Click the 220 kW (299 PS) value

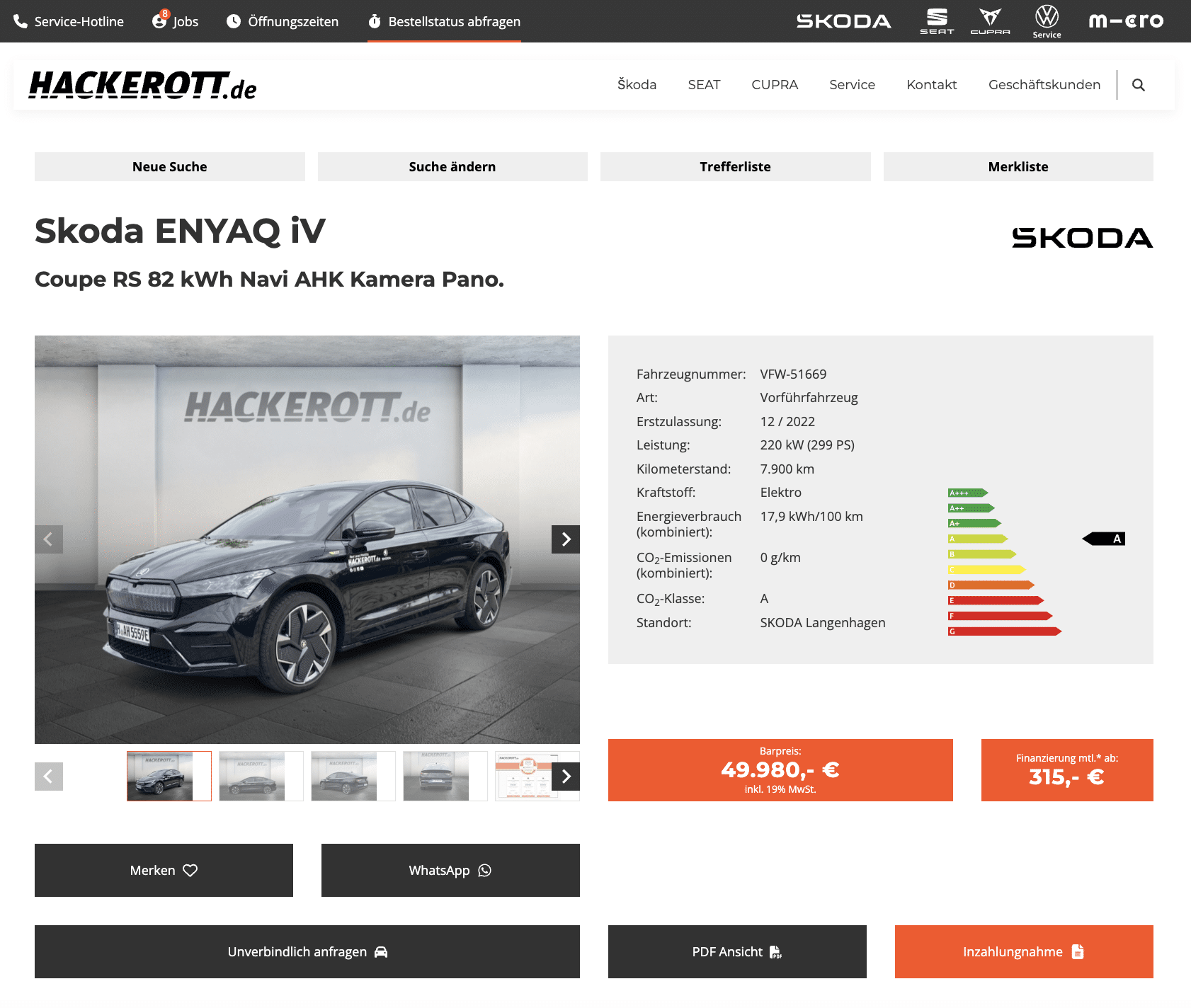807,445
